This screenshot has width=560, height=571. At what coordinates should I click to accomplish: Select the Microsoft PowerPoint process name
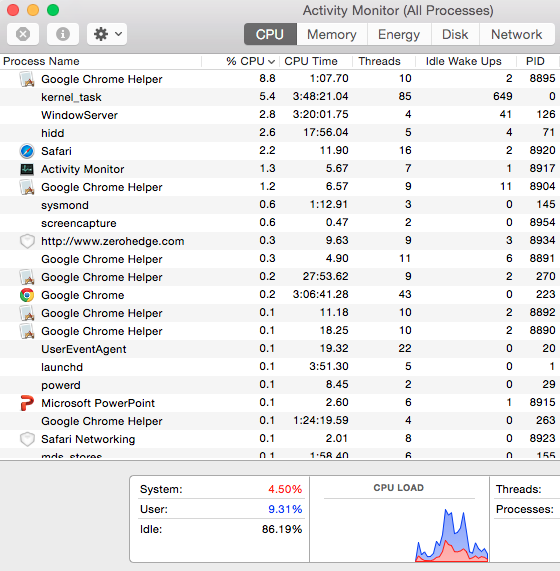[x=98, y=403]
